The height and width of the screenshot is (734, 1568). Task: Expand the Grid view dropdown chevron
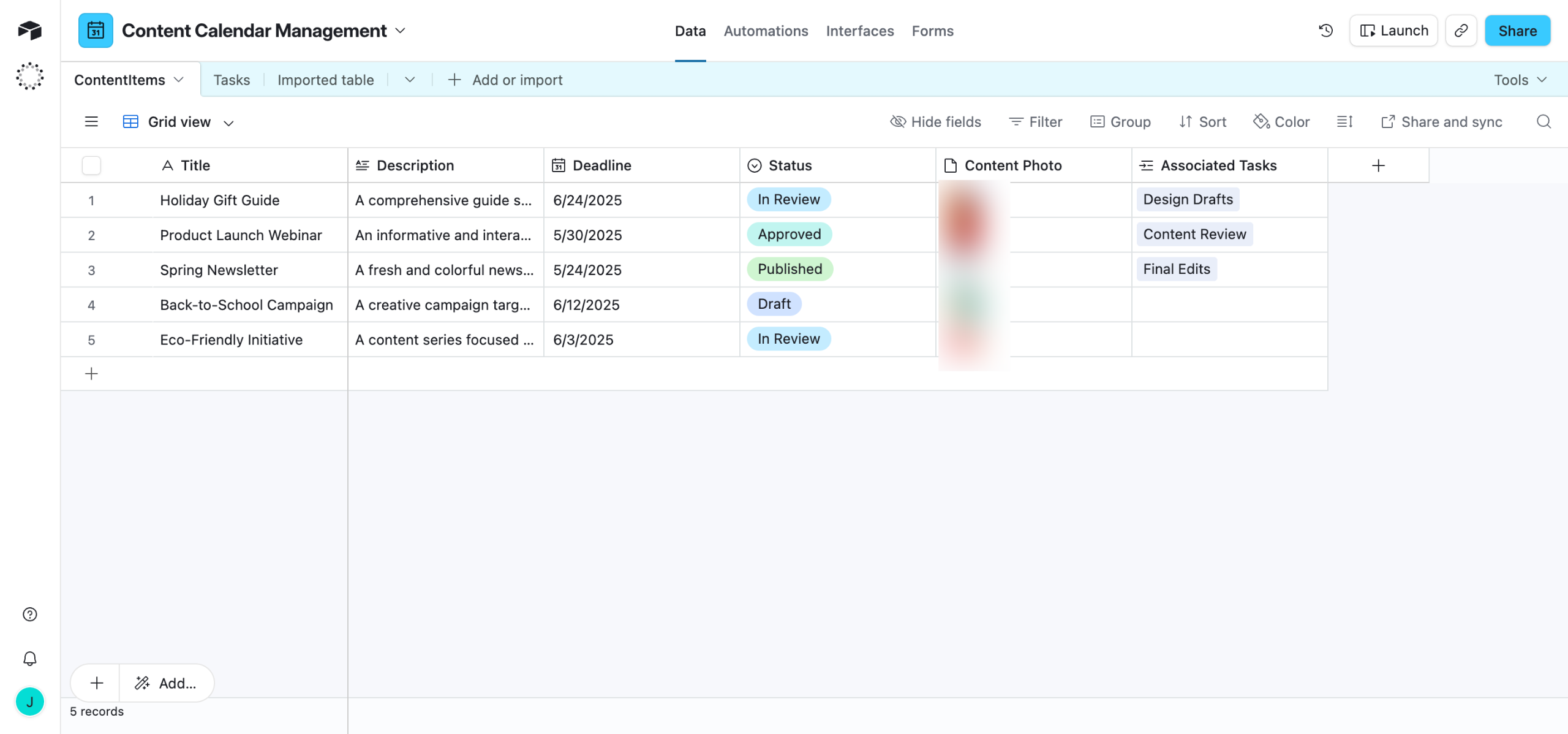228,123
